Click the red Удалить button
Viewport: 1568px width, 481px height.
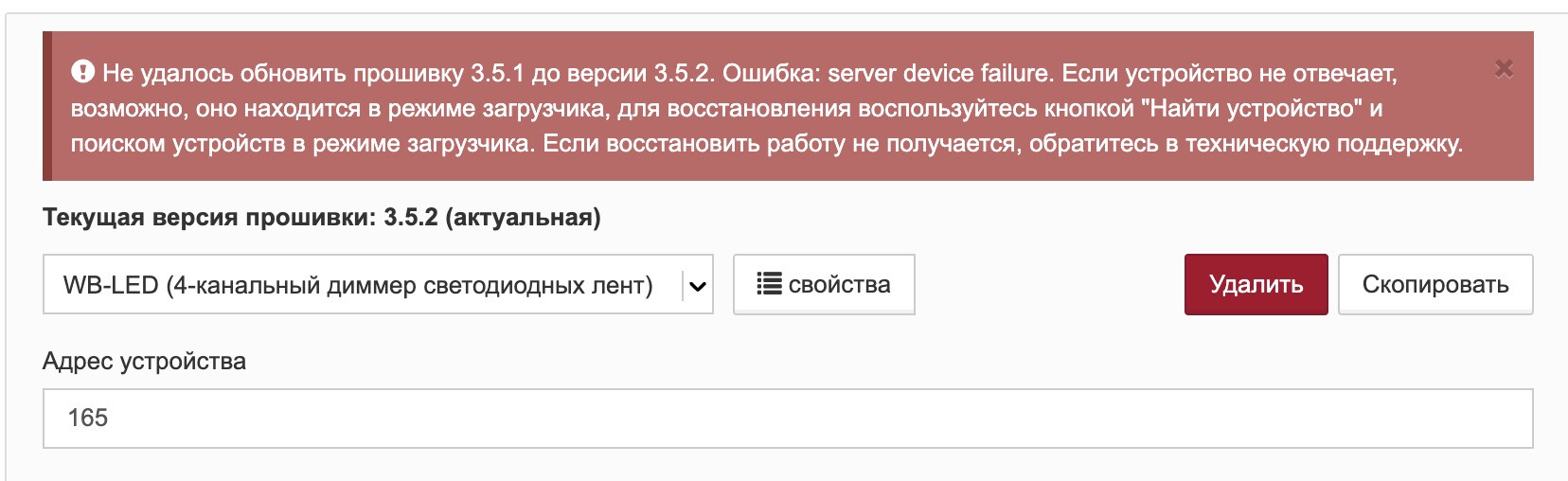point(1256,284)
